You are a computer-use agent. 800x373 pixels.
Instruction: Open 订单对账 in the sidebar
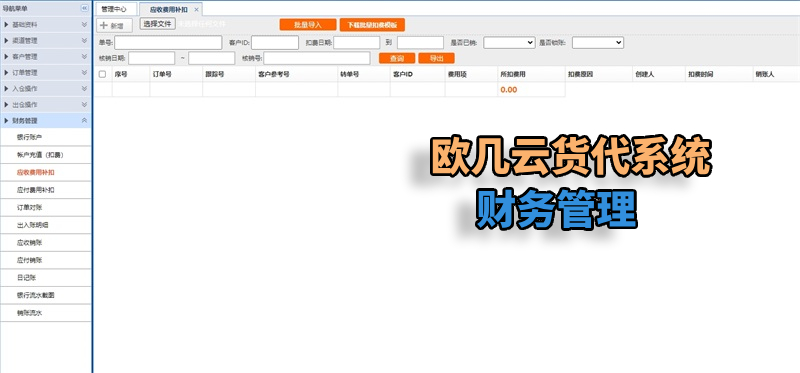coord(45,208)
